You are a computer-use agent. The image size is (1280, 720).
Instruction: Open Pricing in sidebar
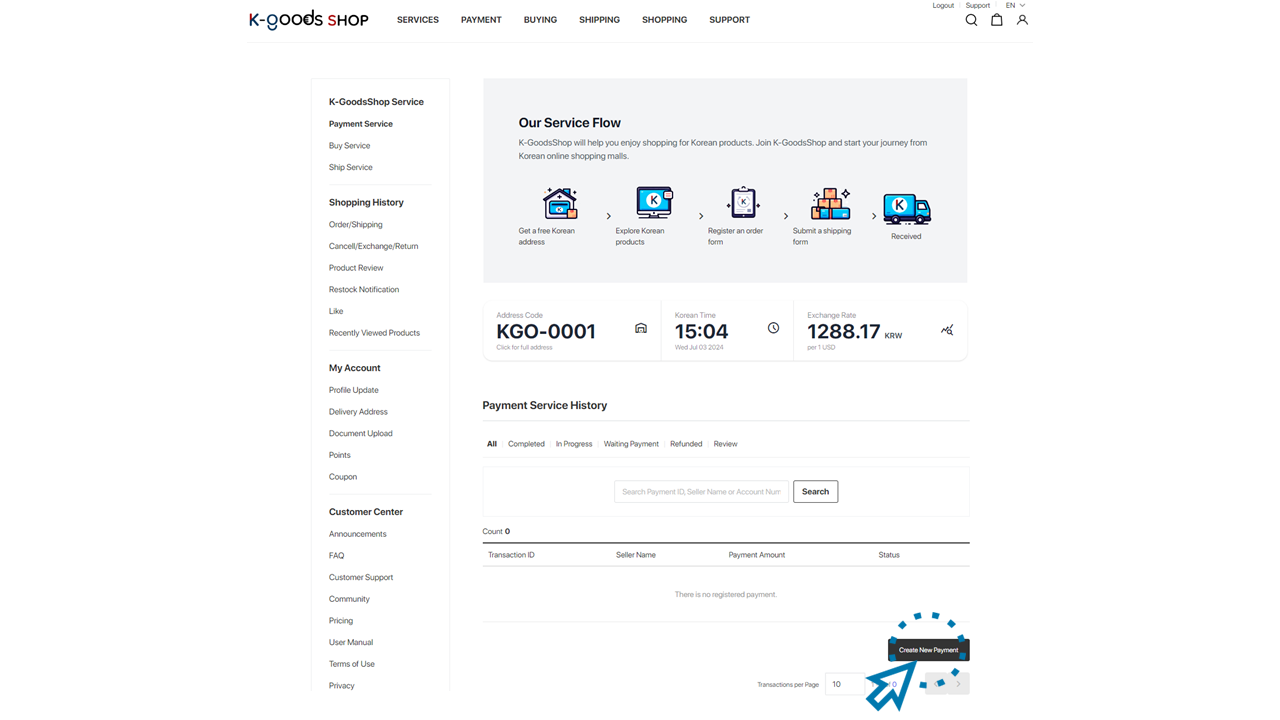click(341, 621)
